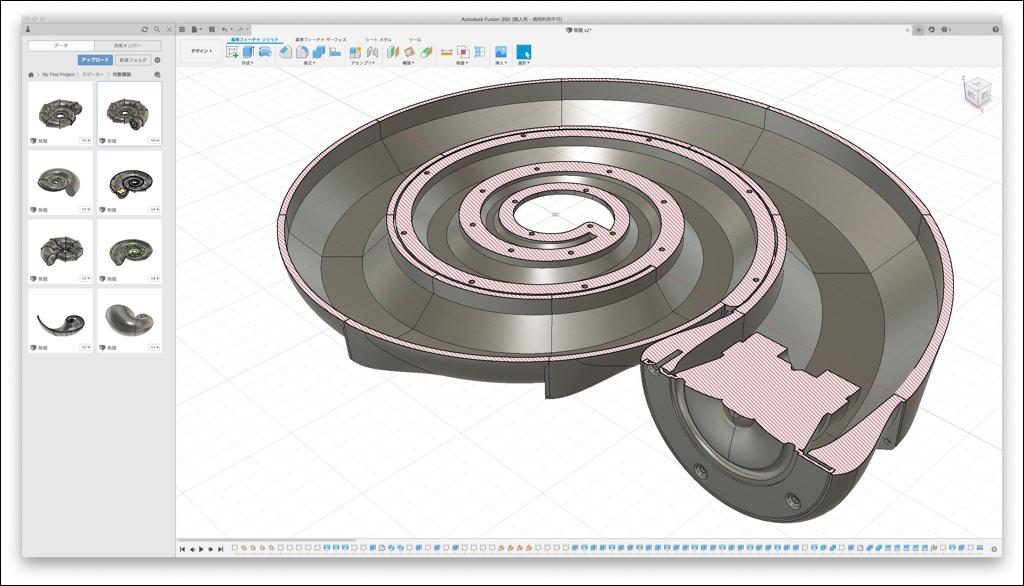Viewport: 1024px width, 586px height.
Task: Activate the Select tool icon
Action: point(524,52)
